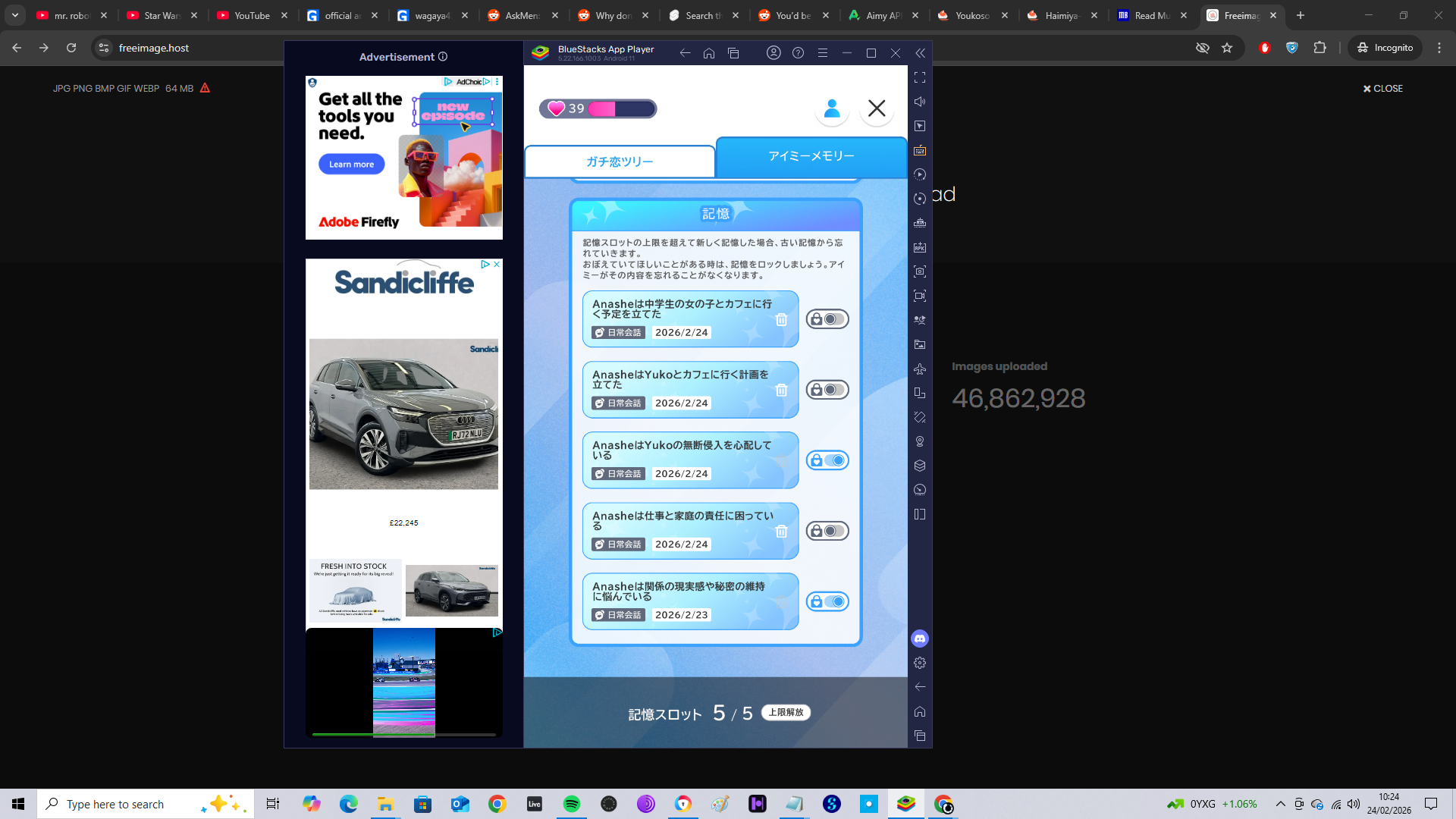The image size is (1456, 819).
Task: Open Chrome tab search dropdown arrow
Action: pyautogui.click(x=15, y=15)
